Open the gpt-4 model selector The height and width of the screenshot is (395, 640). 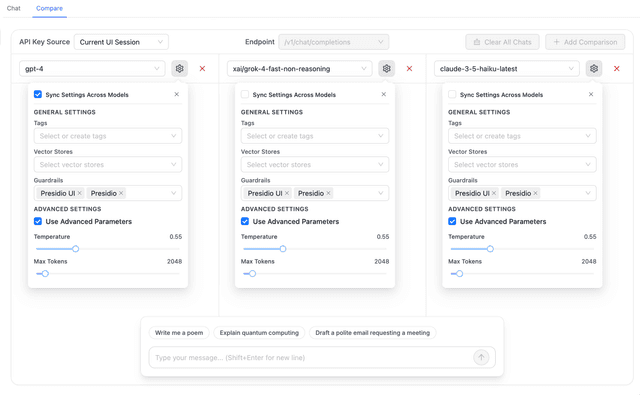click(x=92, y=69)
